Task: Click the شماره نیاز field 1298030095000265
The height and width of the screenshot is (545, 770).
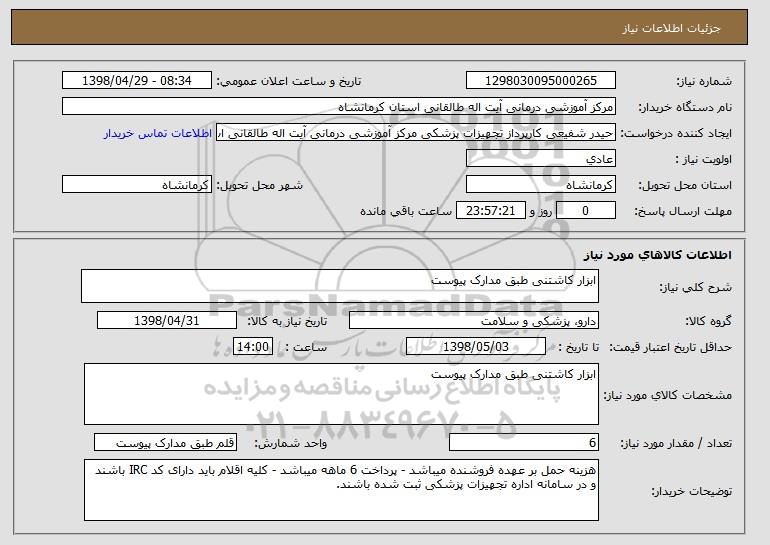Action: (x=541, y=81)
